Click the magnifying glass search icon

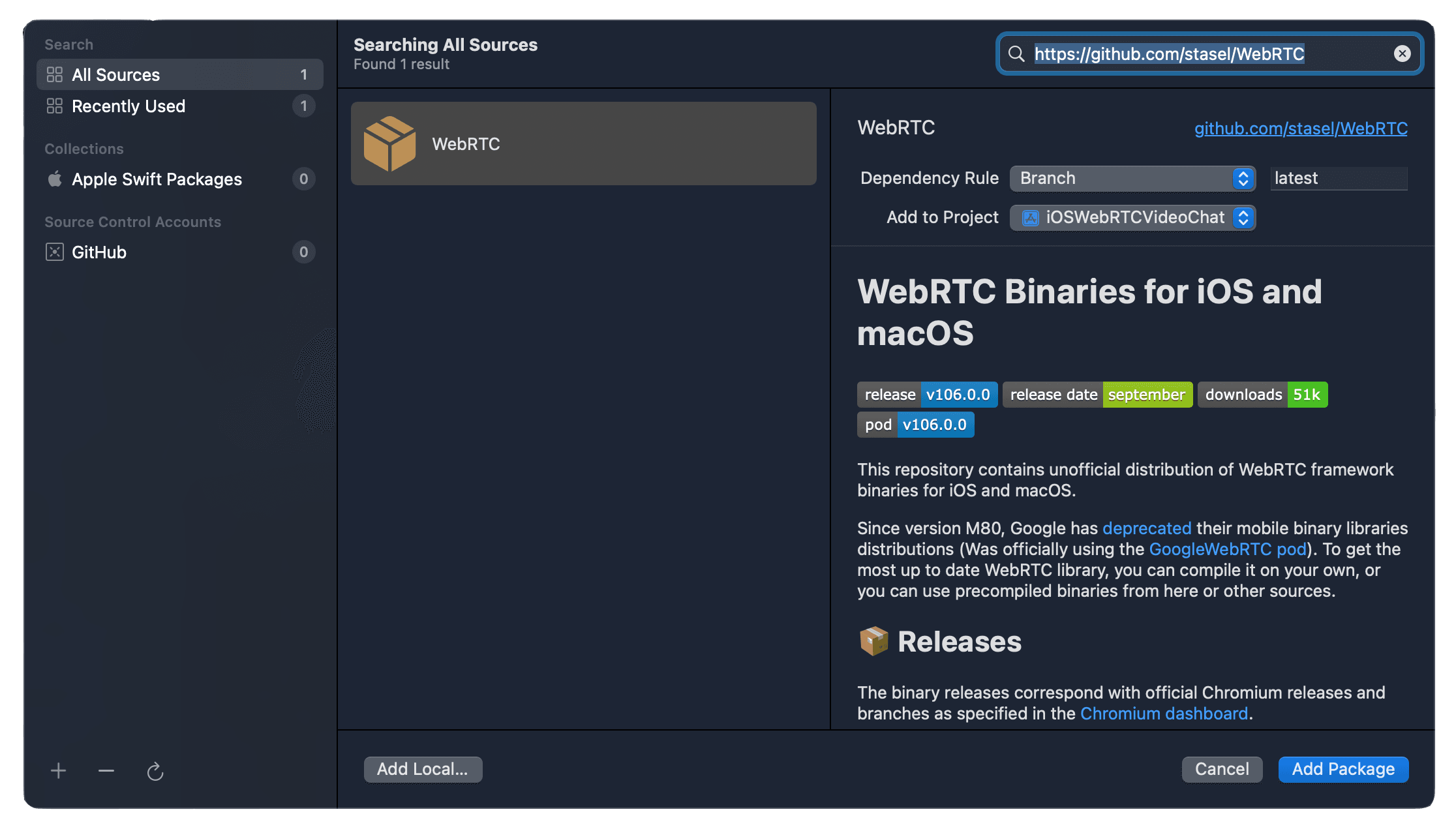[x=1016, y=53]
